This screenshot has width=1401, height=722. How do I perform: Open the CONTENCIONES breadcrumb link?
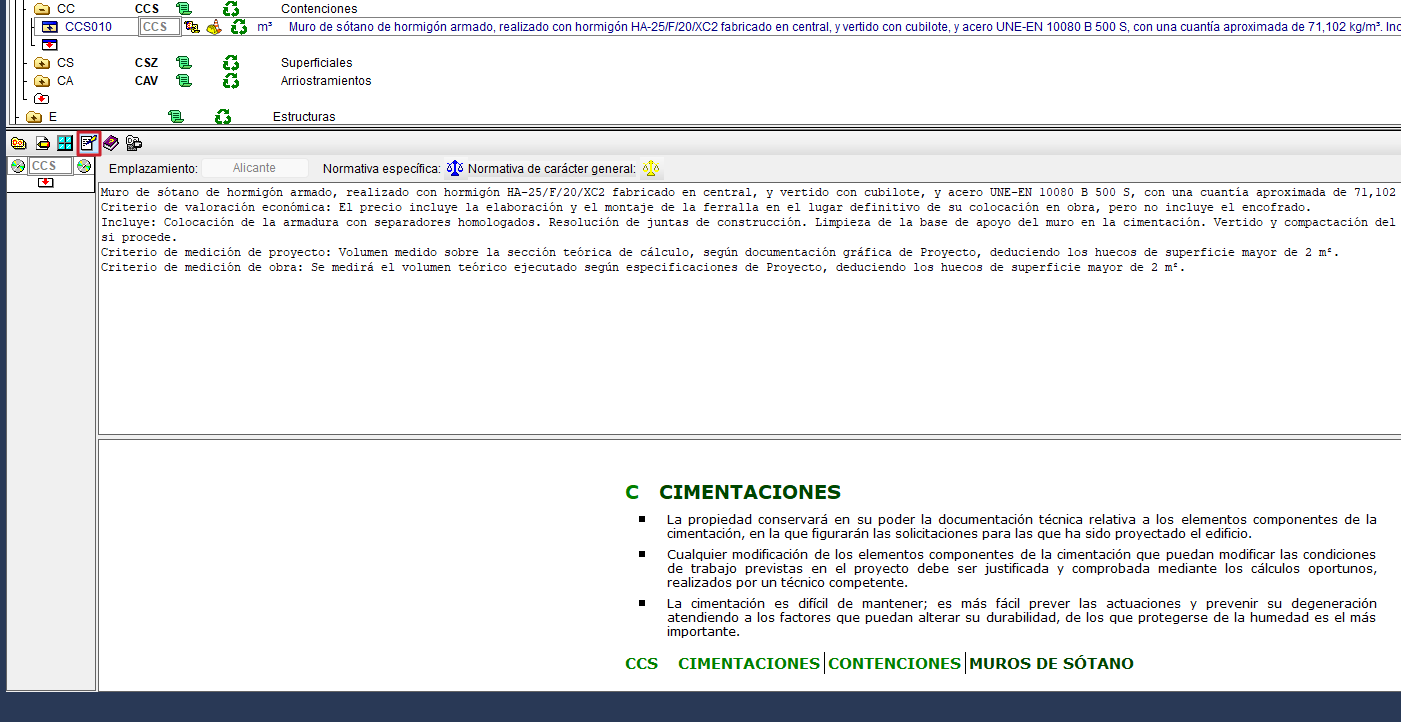pos(895,663)
